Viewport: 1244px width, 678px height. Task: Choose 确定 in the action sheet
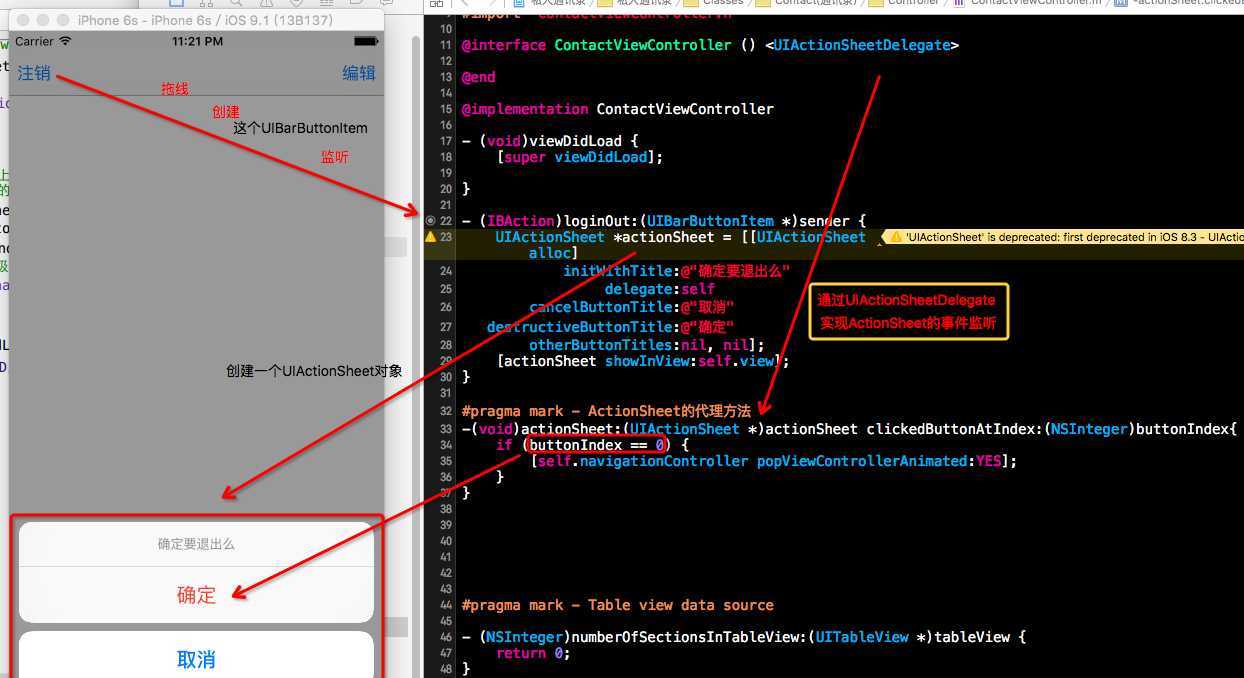pyautogui.click(x=196, y=595)
